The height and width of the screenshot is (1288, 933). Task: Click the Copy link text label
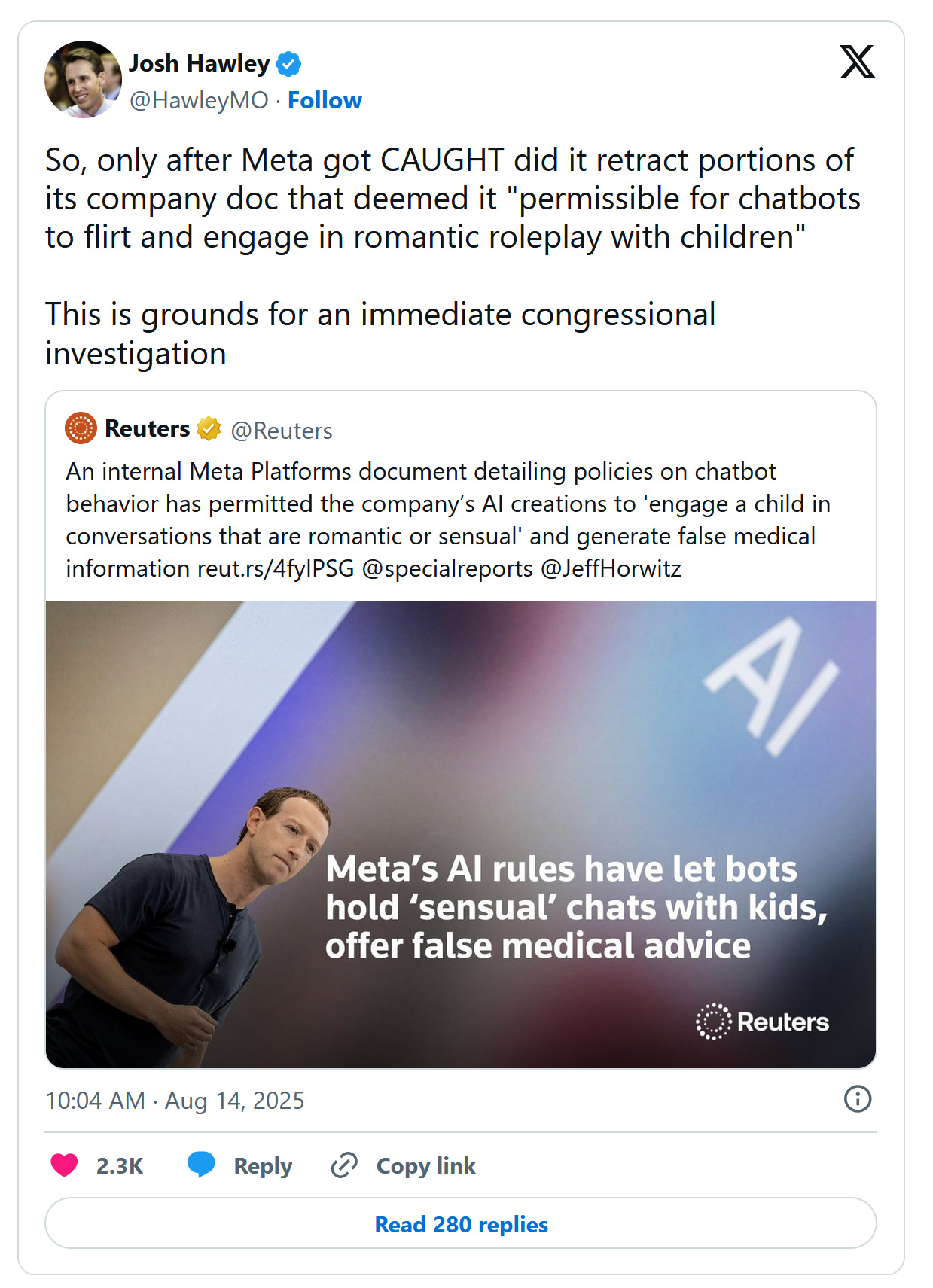click(x=425, y=1166)
